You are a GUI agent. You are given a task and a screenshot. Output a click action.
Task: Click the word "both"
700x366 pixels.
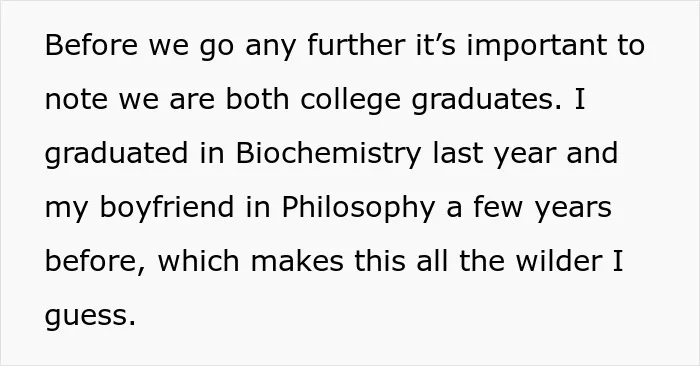(x=257, y=99)
